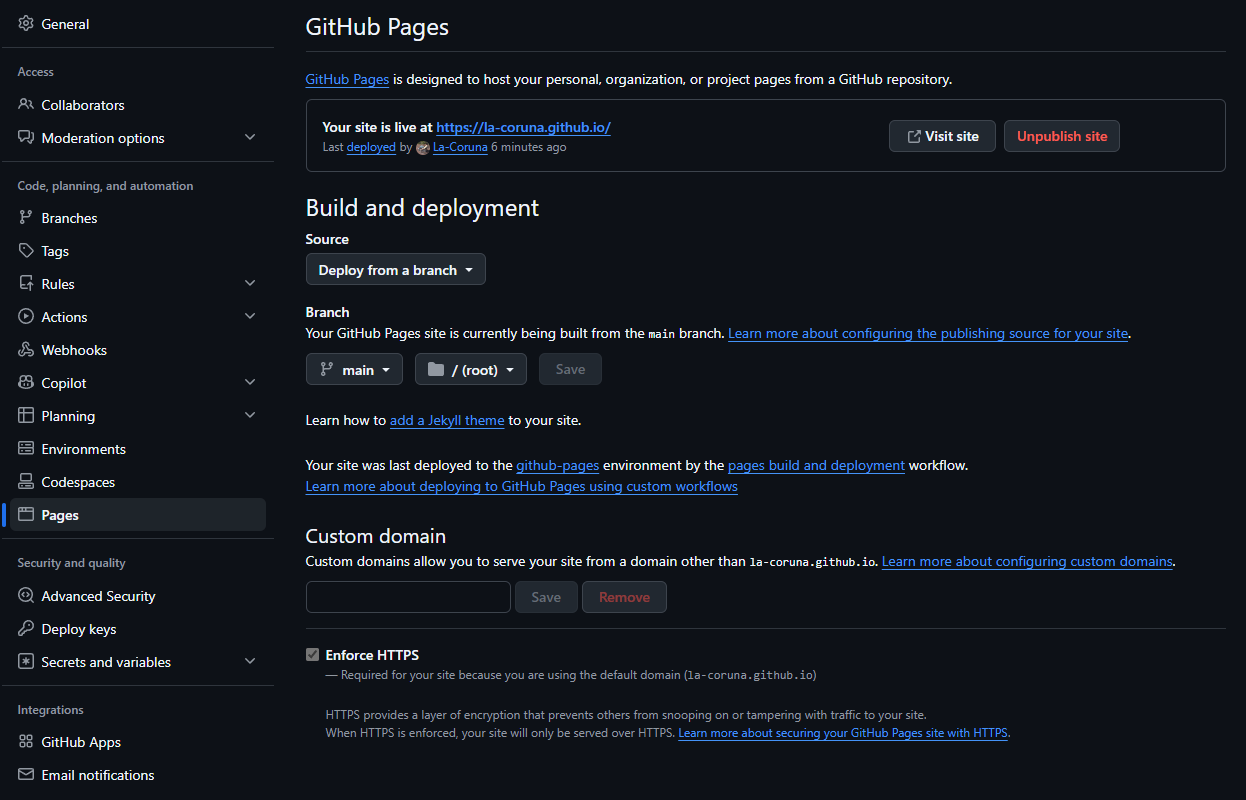The height and width of the screenshot is (800, 1246).
Task: Expand the Copilot section chevron
Action: pyautogui.click(x=250, y=383)
